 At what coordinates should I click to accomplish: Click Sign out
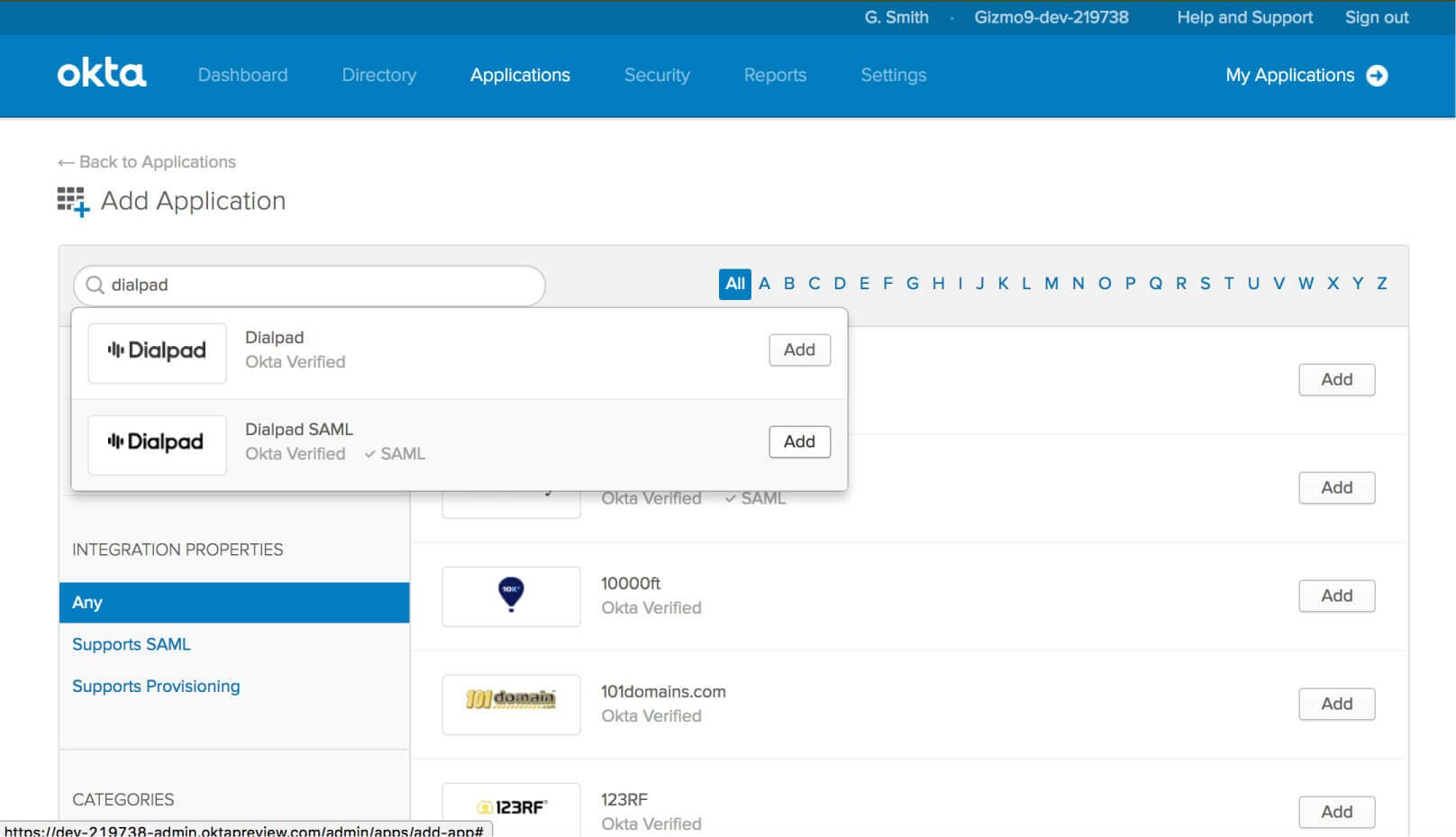click(x=1376, y=17)
